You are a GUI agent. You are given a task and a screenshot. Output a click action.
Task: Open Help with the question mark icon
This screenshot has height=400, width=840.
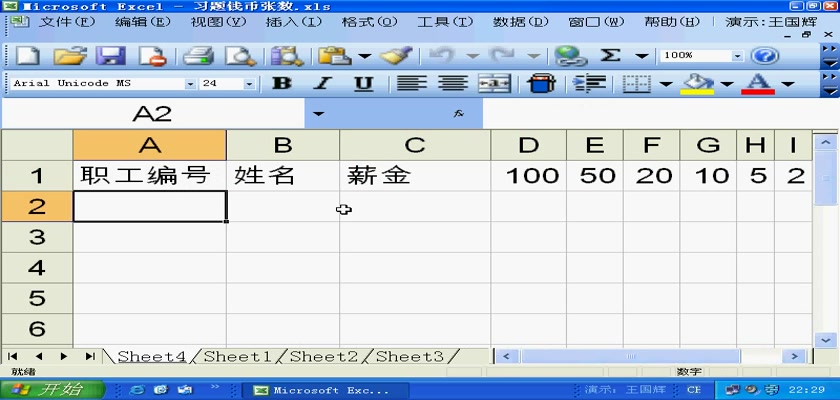pos(765,56)
